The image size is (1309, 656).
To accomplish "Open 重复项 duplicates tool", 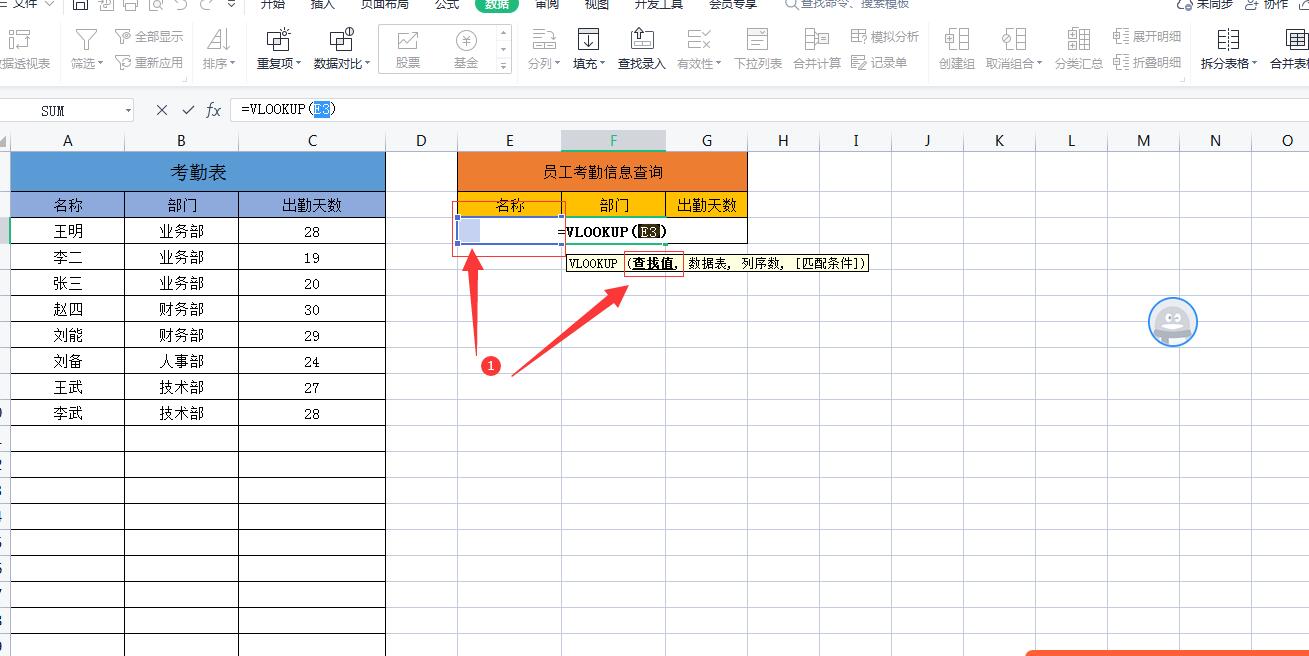I will pyautogui.click(x=278, y=48).
